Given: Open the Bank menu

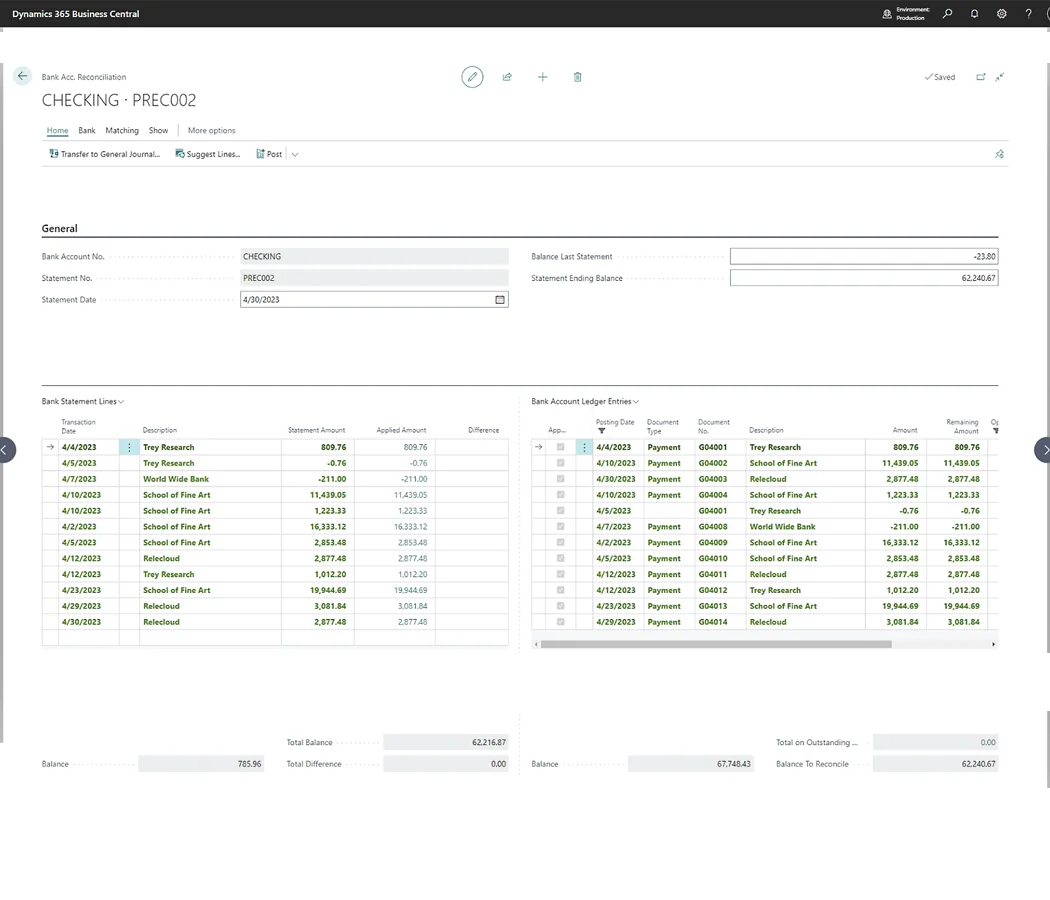Looking at the screenshot, I should pos(87,131).
